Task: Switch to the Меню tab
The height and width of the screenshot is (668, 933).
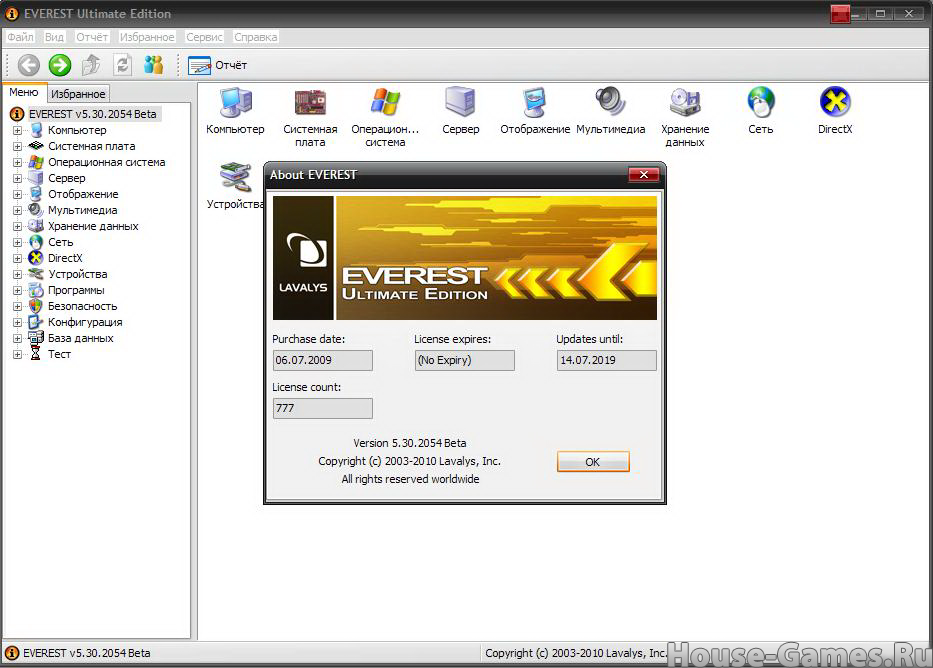Action: [x=24, y=93]
